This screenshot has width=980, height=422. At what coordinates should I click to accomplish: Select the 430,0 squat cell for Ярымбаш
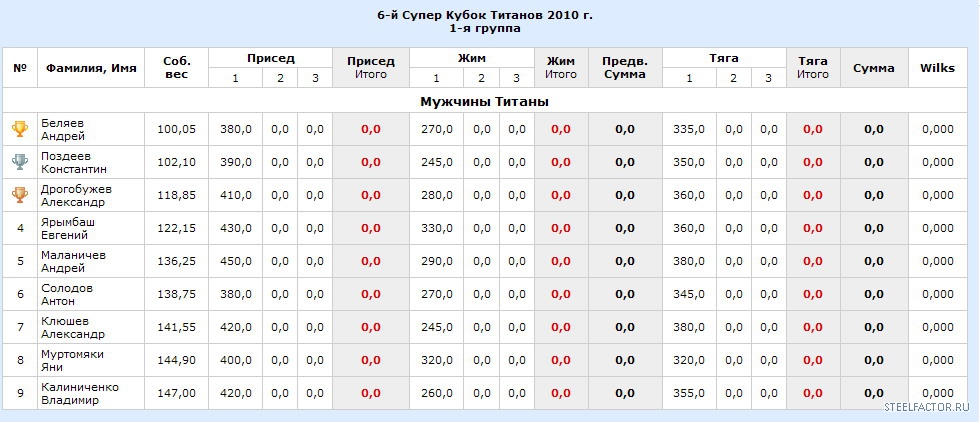pos(236,228)
